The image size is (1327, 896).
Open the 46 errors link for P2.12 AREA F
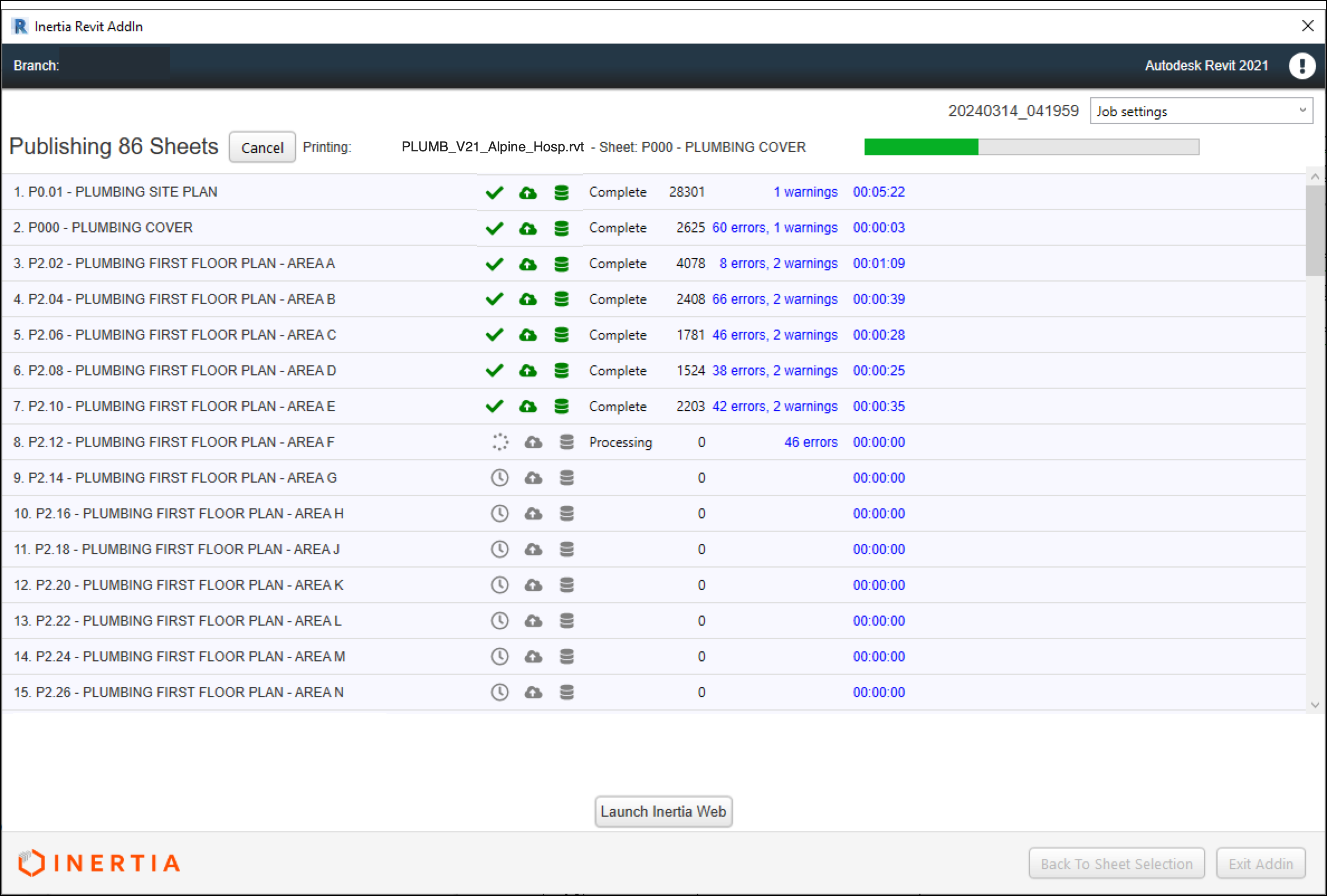[x=810, y=442]
